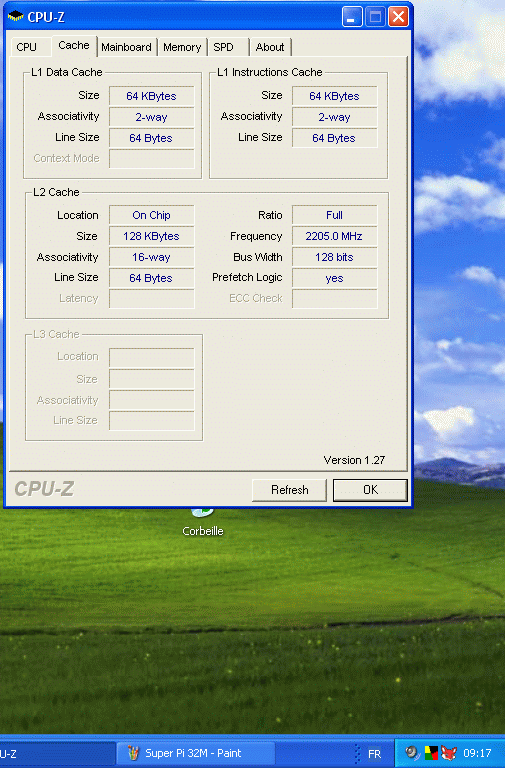Screen dimensions: 505x768
Task: Click the red-green-yellow tray icon
Action: coord(431,753)
